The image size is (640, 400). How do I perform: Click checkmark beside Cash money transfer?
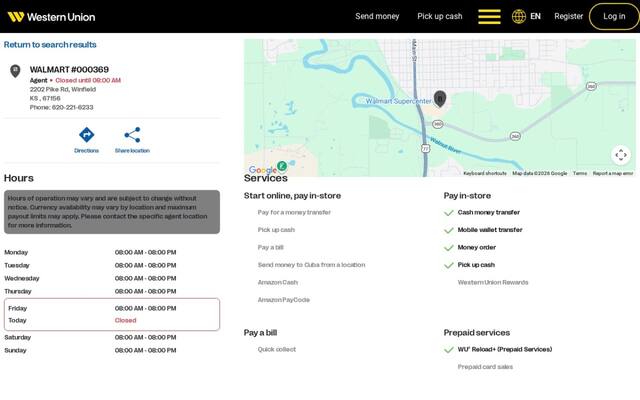tap(449, 213)
